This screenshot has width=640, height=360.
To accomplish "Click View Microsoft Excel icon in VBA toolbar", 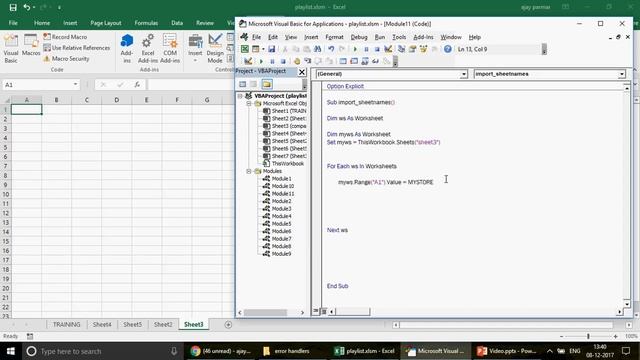I will [x=244, y=49].
